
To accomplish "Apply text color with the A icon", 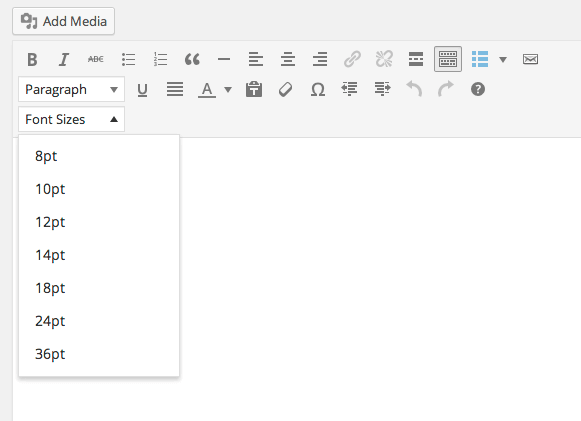I will click(x=207, y=89).
